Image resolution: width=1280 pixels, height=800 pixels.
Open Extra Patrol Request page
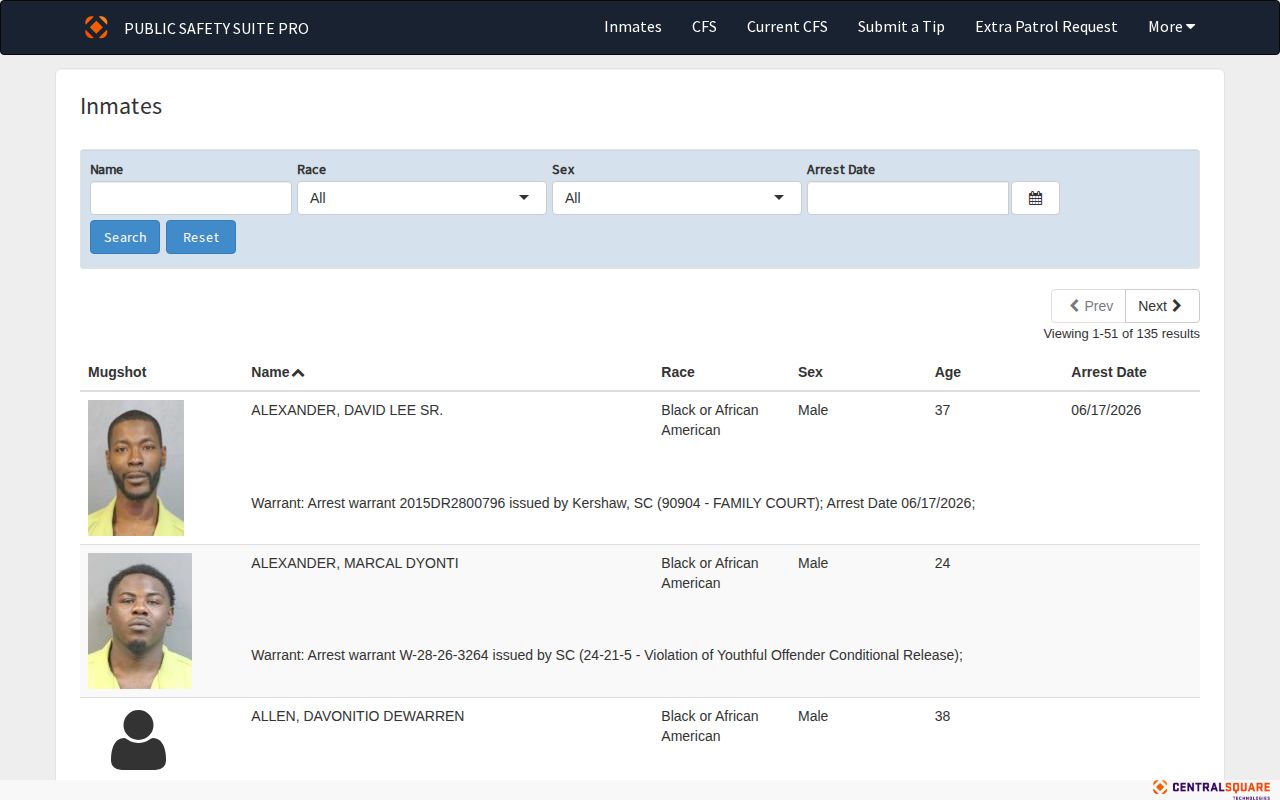[x=1046, y=27]
